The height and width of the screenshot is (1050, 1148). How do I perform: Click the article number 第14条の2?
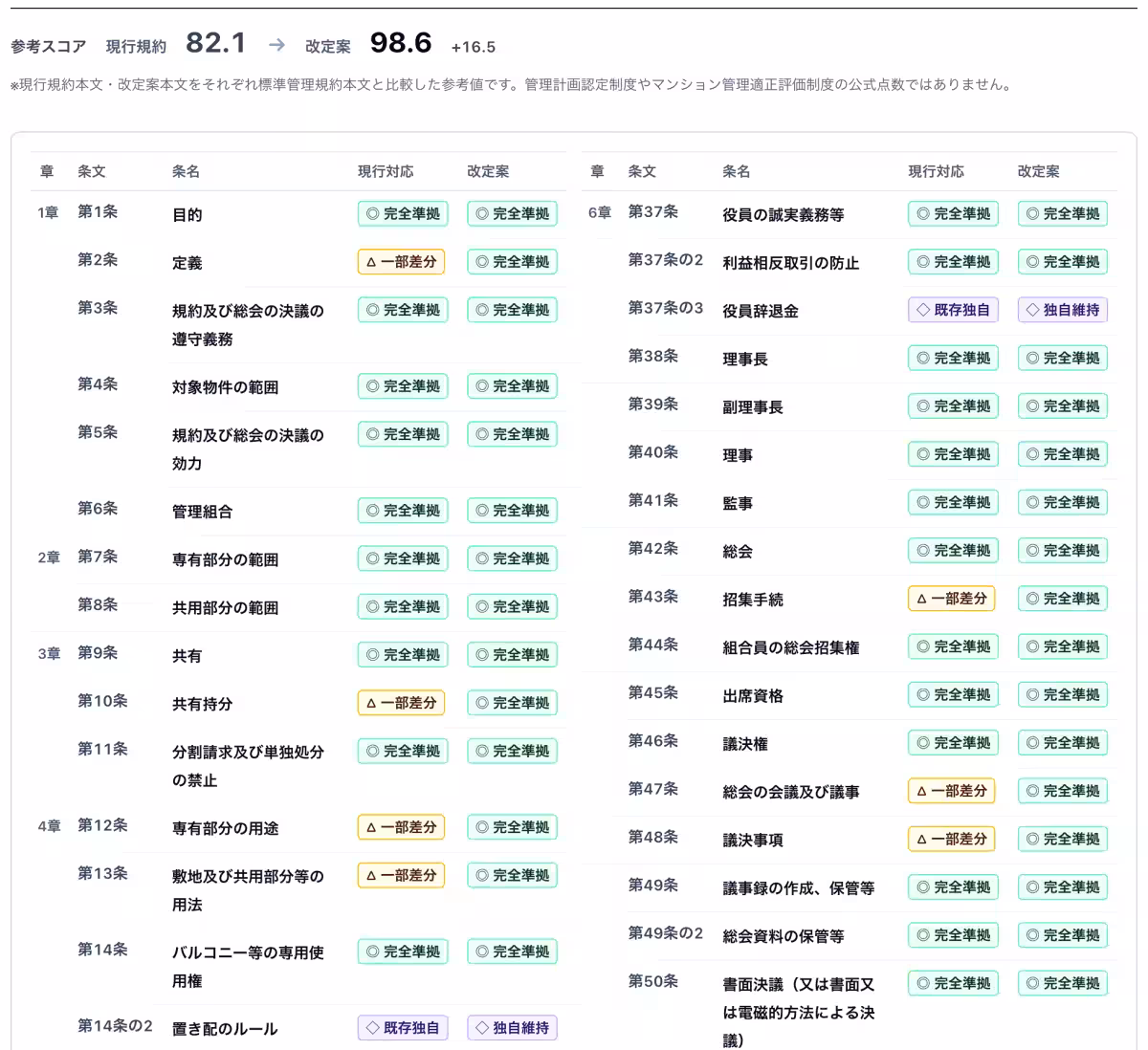click(x=115, y=1025)
